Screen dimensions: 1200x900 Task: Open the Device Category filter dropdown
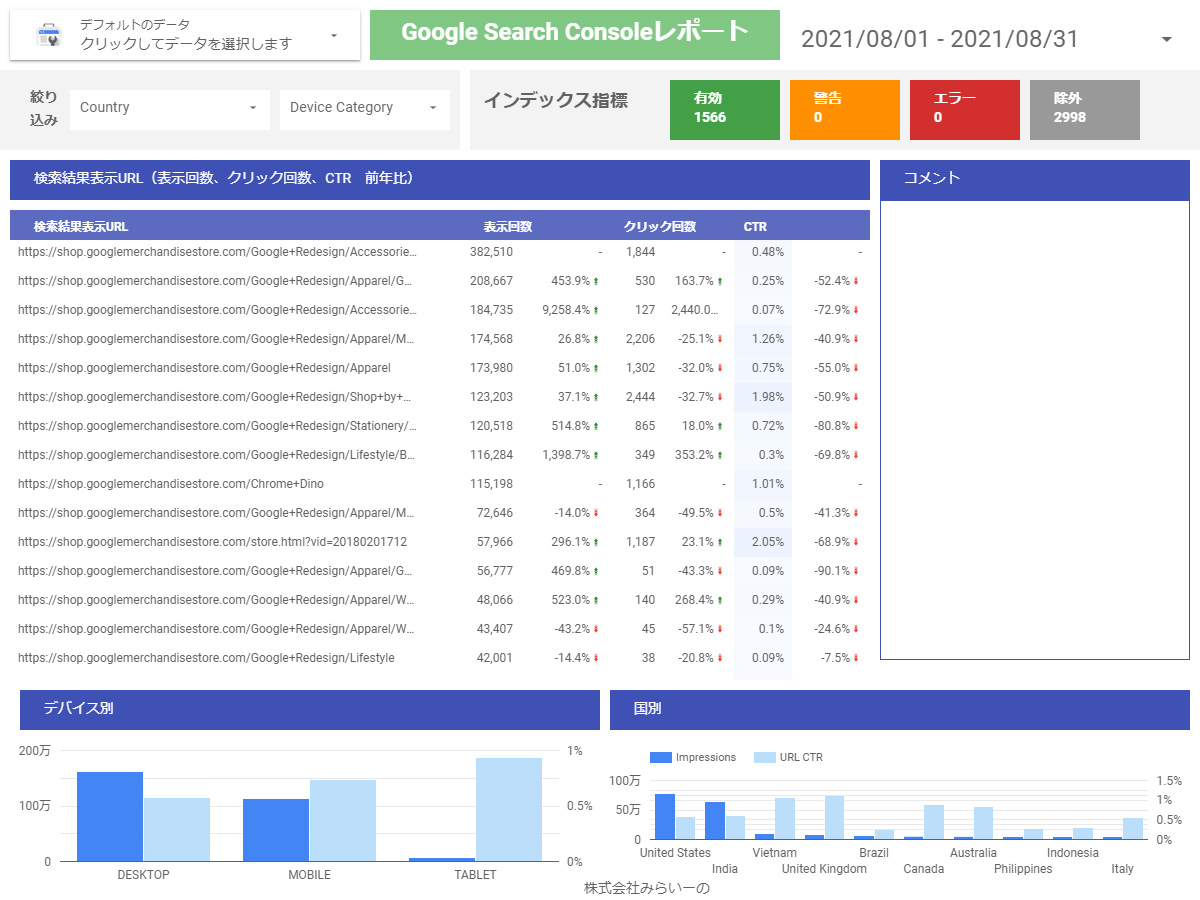coord(365,108)
